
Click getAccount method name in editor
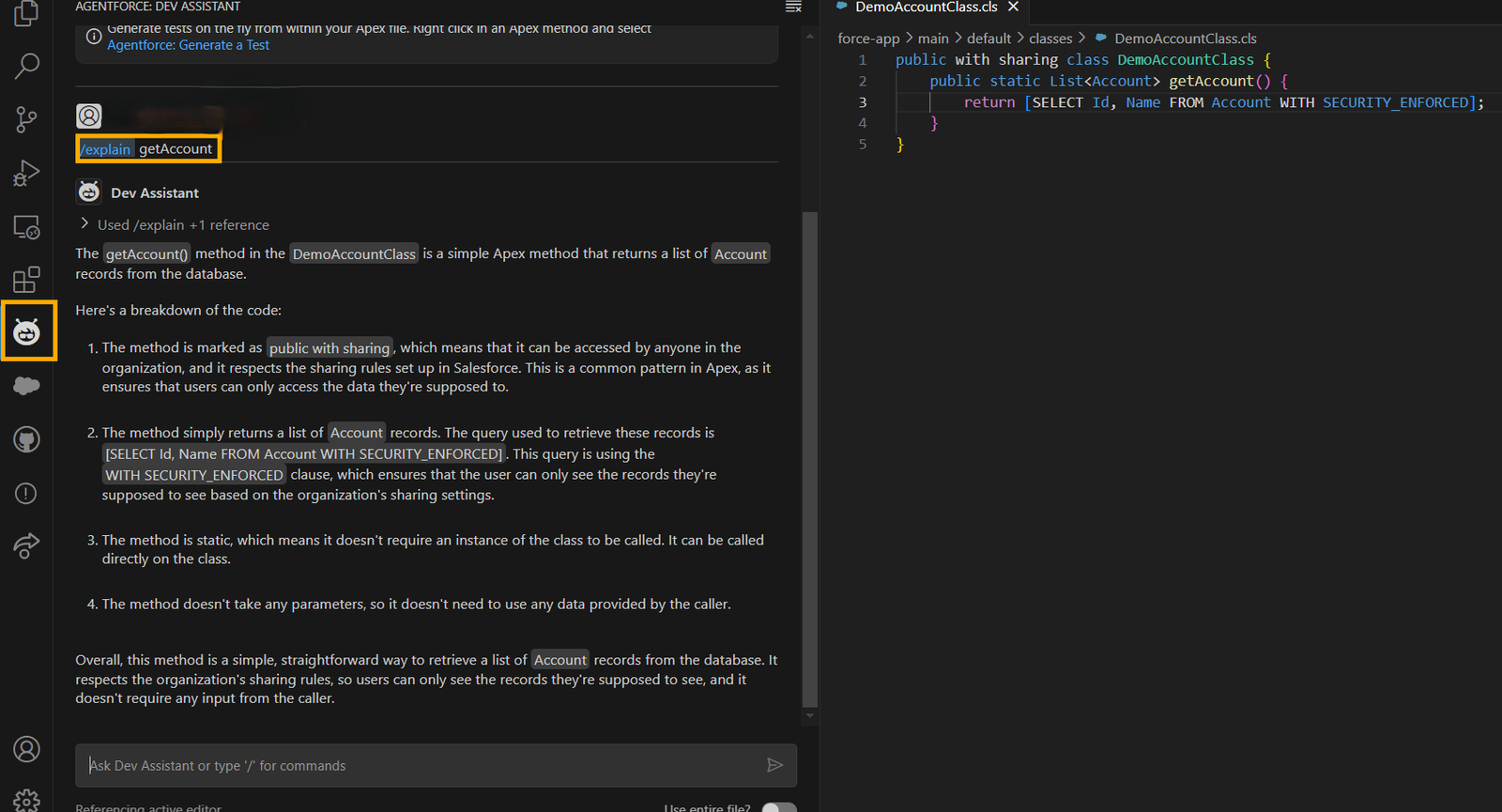(x=1211, y=81)
